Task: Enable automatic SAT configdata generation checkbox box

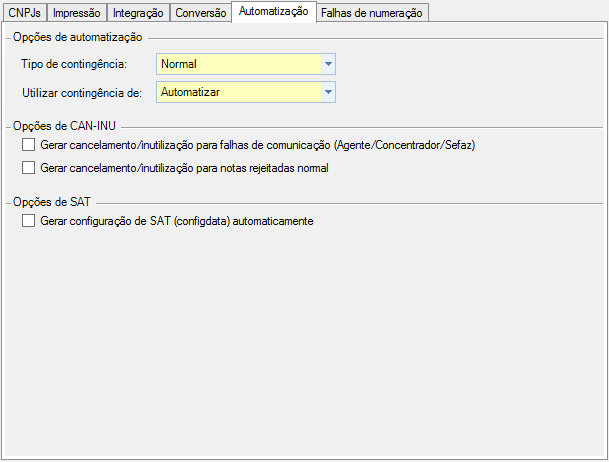Action: (x=28, y=221)
